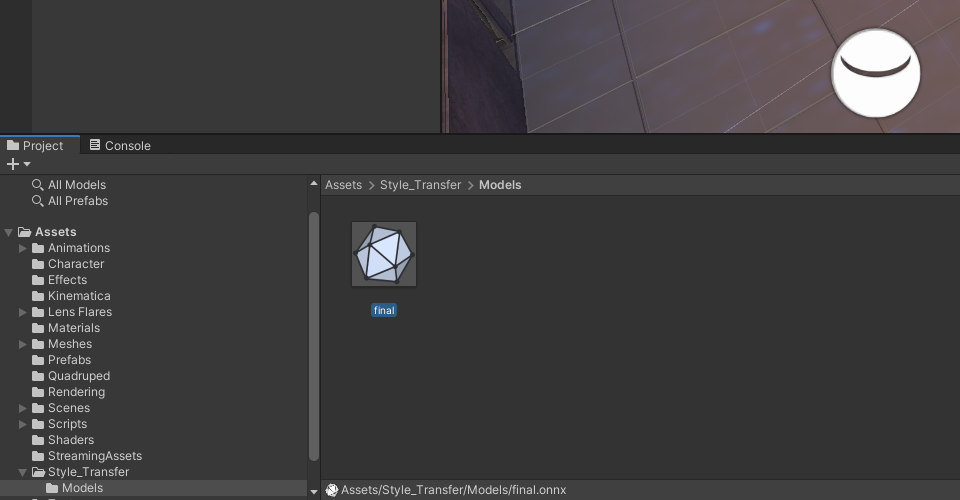Select the StreamingAssets folder
960x500 pixels.
pos(95,456)
